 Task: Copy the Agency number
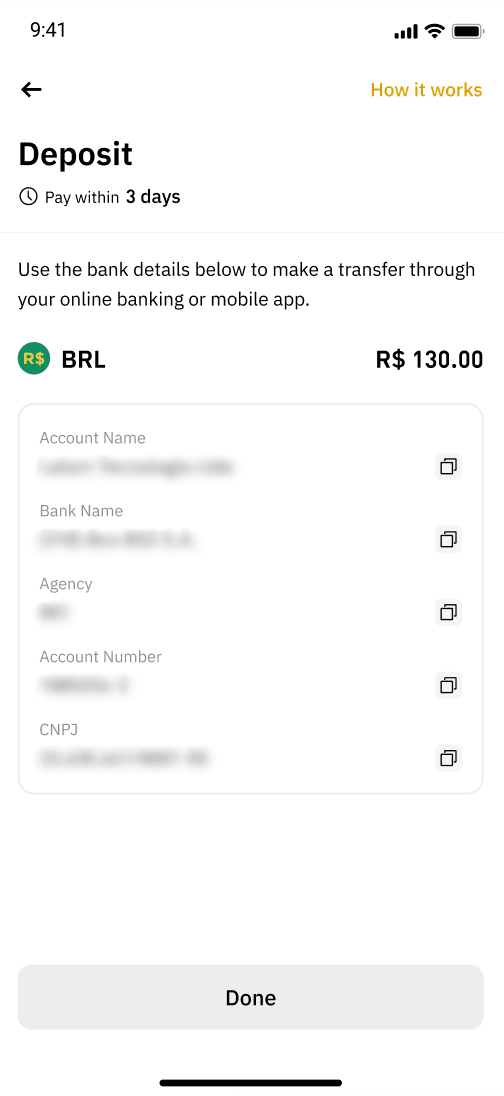tap(448, 612)
